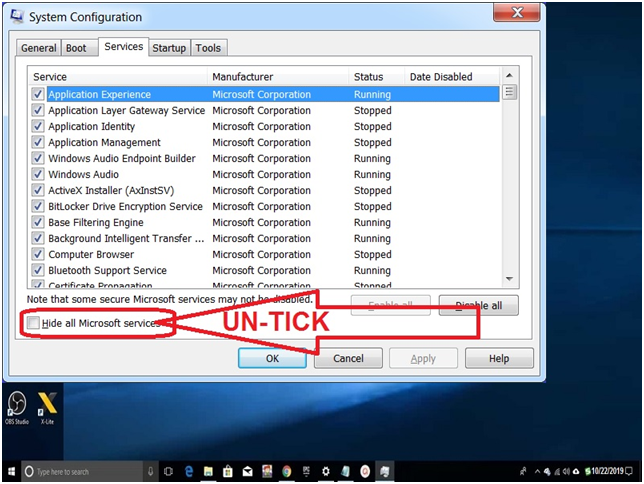Uncheck the Application Experience service checkbox
The width and height of the screenshot is (644, 484).
click(x=38, y=94)
